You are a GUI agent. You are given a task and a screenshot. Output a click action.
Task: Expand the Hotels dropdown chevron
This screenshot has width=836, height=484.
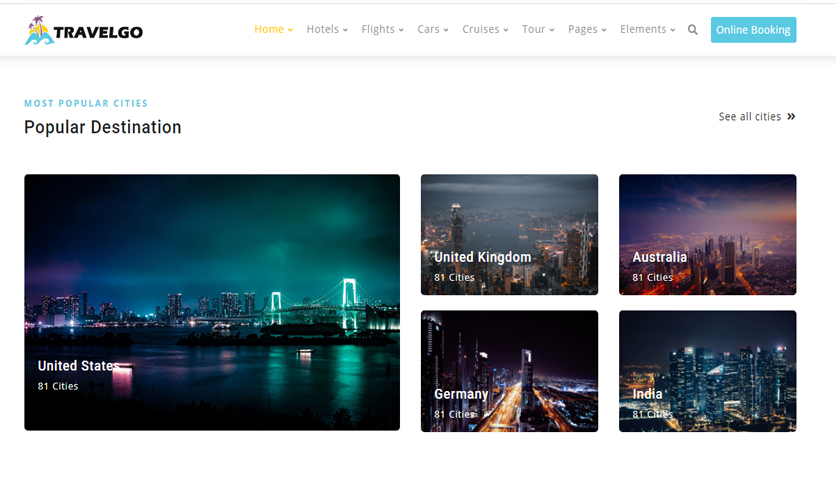[345, 30]
